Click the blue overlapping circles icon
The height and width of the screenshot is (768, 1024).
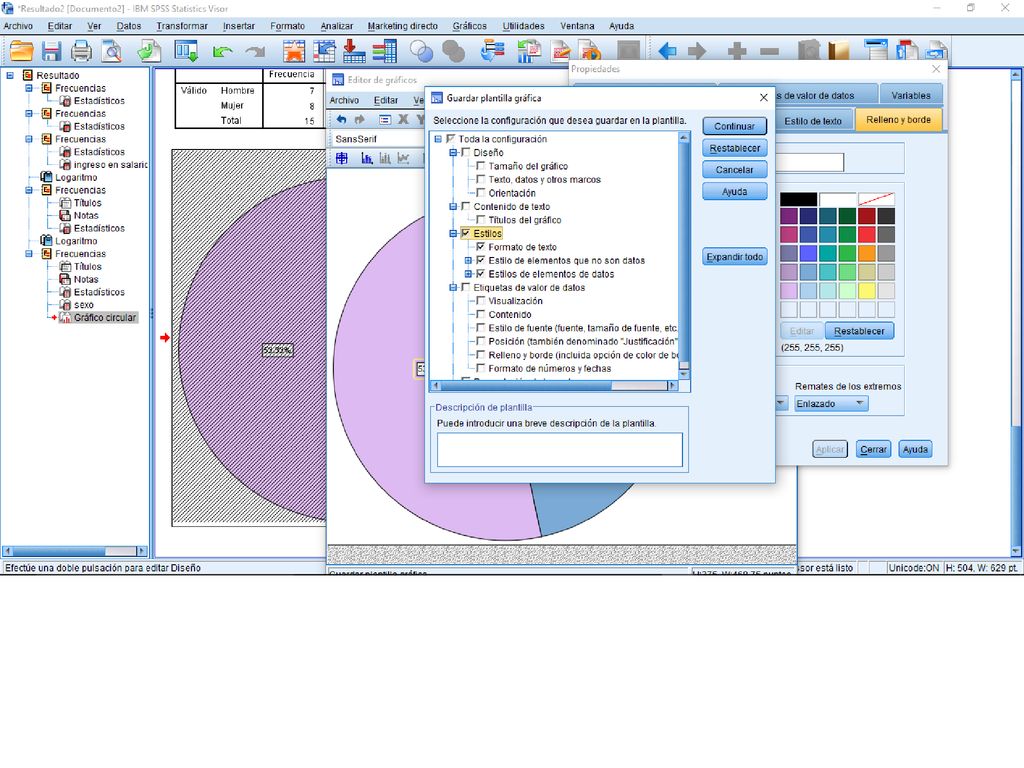point(421,51)
